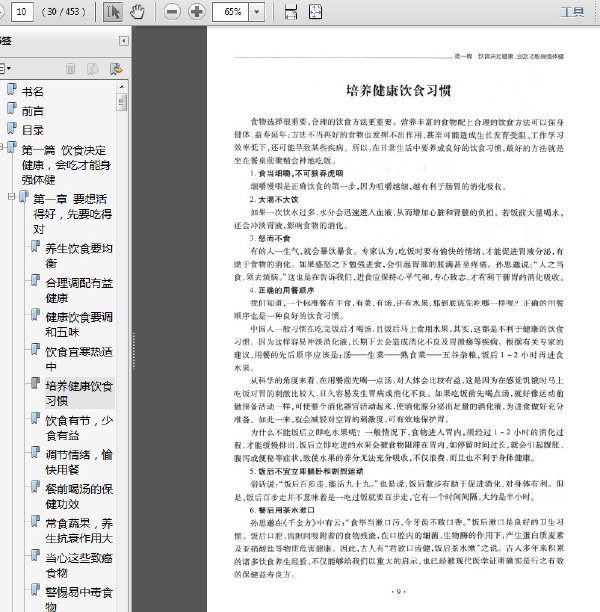This screenshot has width=600, height=612.
Task: Collapse the 第一章 bookmark tree node
Action: [x=11, y=196]
